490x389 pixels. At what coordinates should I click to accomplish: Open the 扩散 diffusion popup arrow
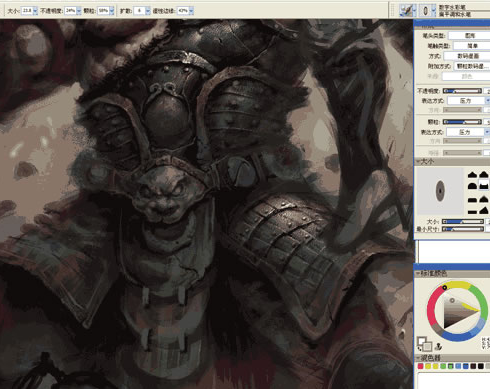pos(148,11)
